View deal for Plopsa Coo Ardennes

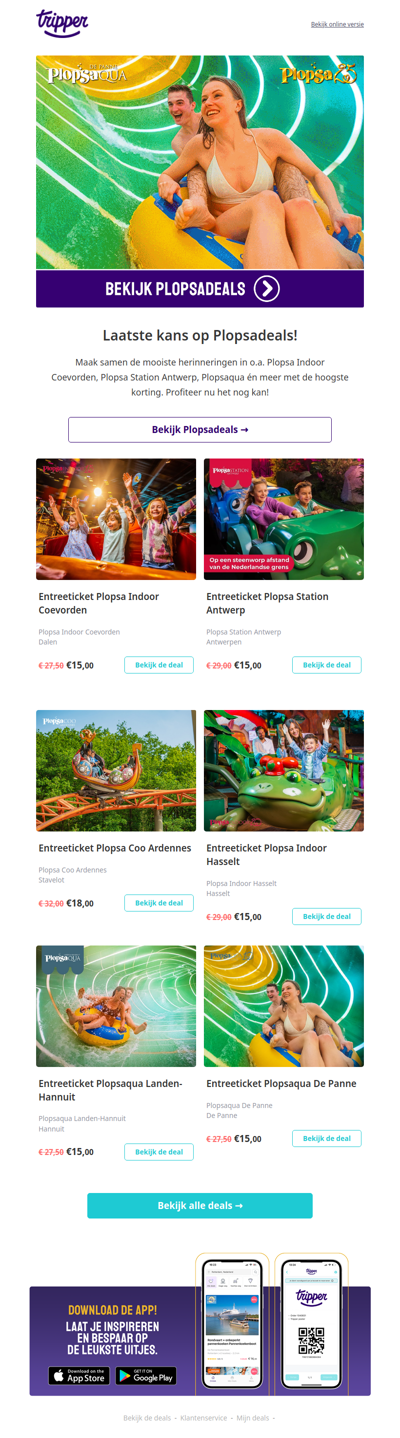[159, 903]
